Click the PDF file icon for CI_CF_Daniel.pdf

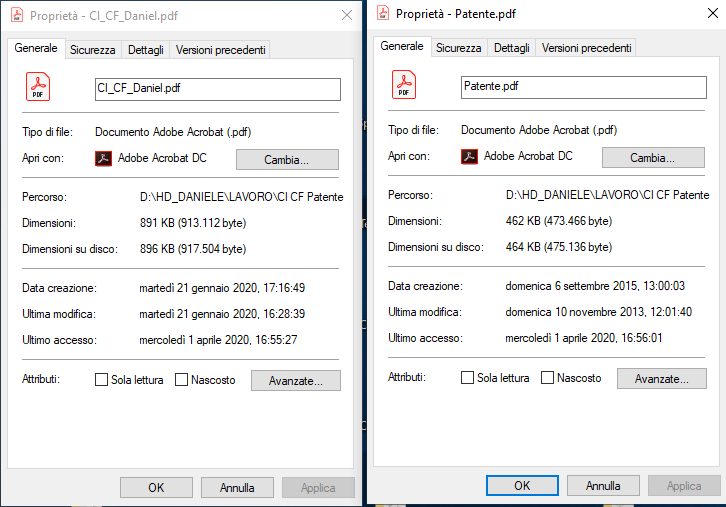tap(38, 87)
